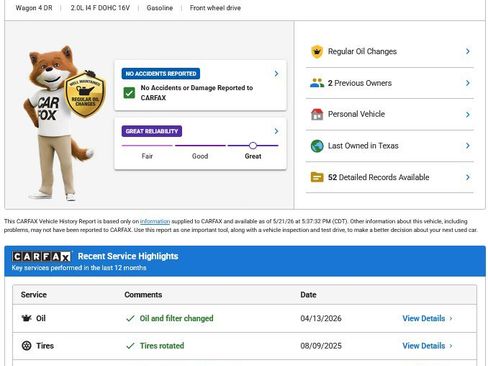Click the NO ACCIDENTS REPORTED blue badge
Screen dimensions: 488x366
pos(161,74)
